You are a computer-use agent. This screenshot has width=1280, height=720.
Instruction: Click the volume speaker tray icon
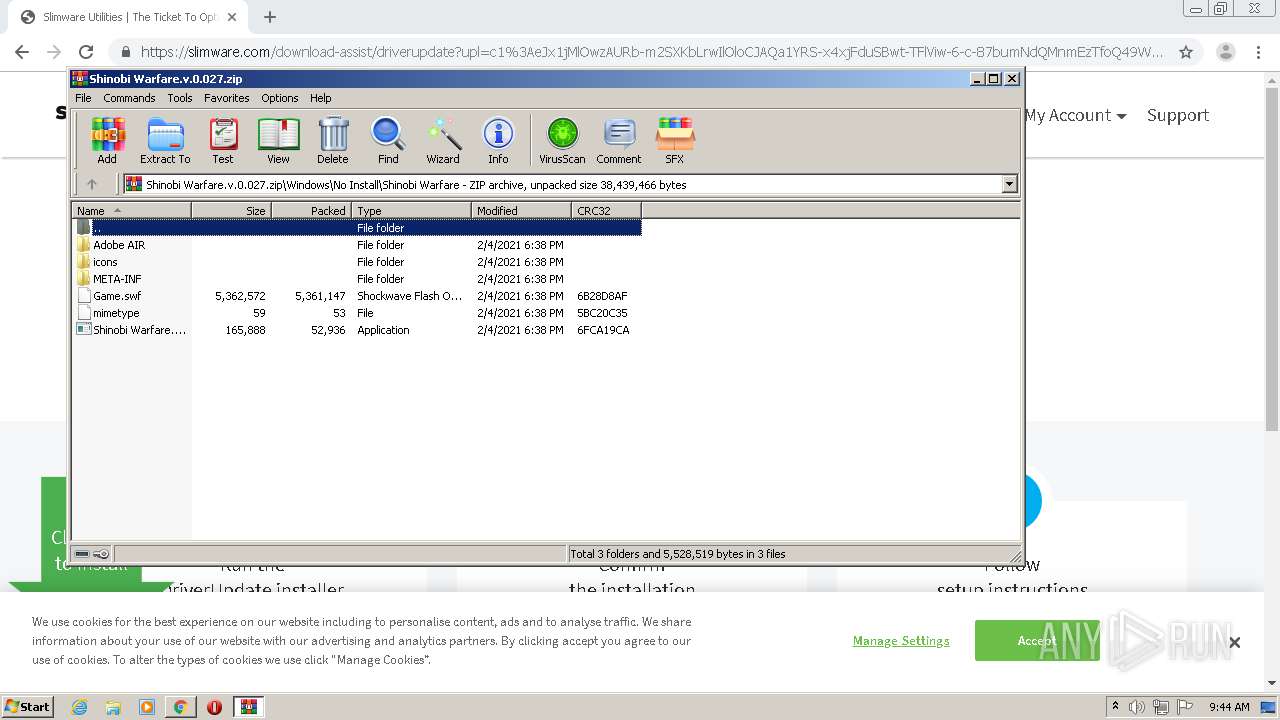tap(1137, 707)
